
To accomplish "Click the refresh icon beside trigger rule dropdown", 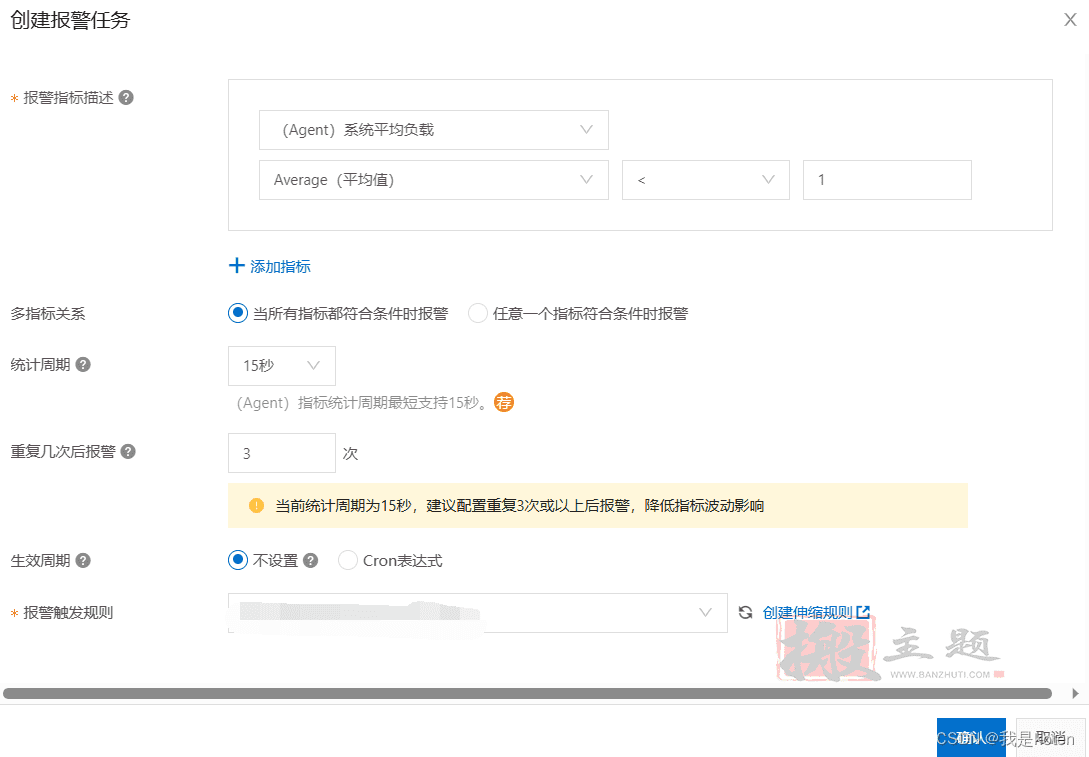I will point(745,613).
